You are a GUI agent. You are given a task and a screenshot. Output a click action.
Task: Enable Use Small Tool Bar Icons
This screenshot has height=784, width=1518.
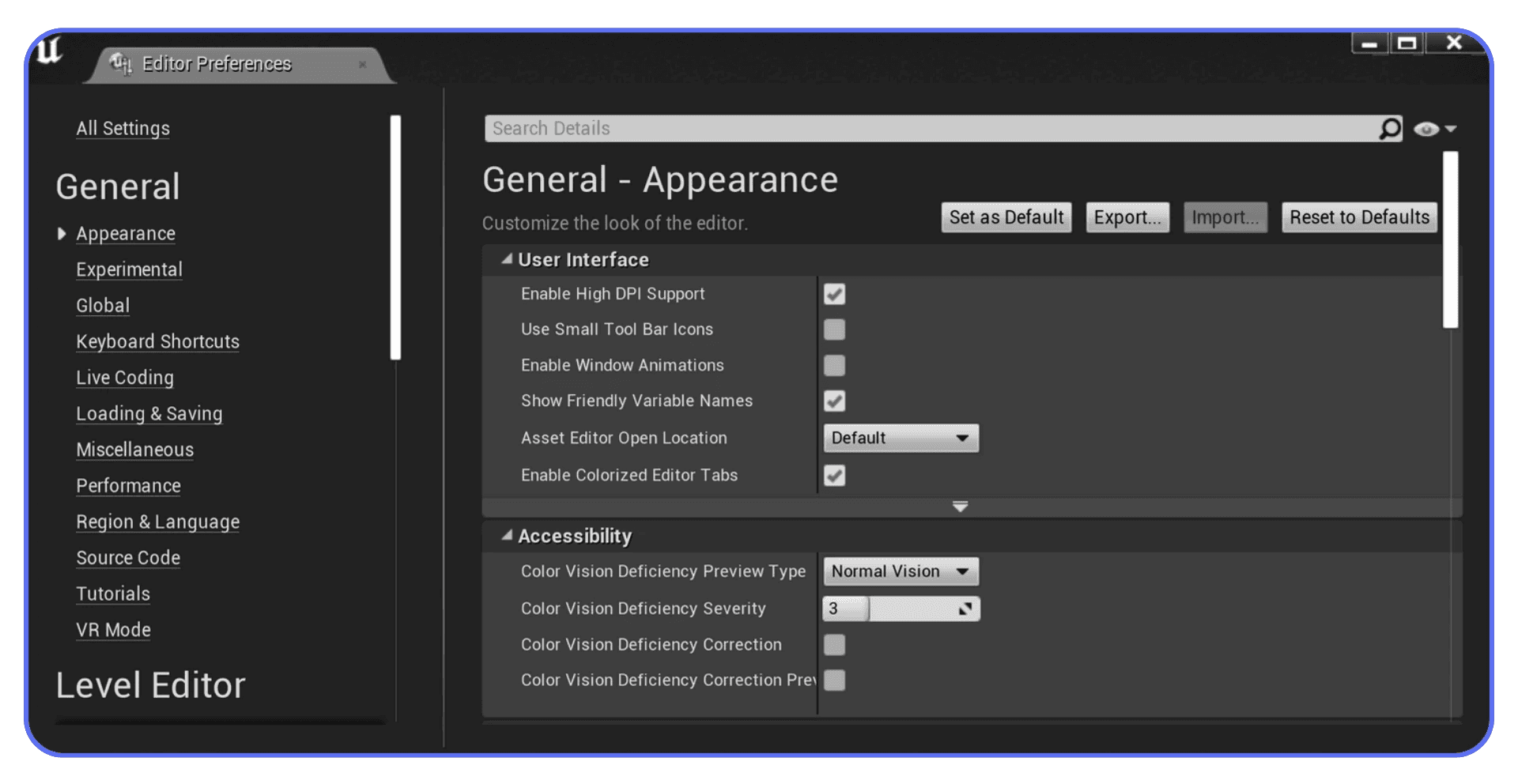click(x=835, y=329)
